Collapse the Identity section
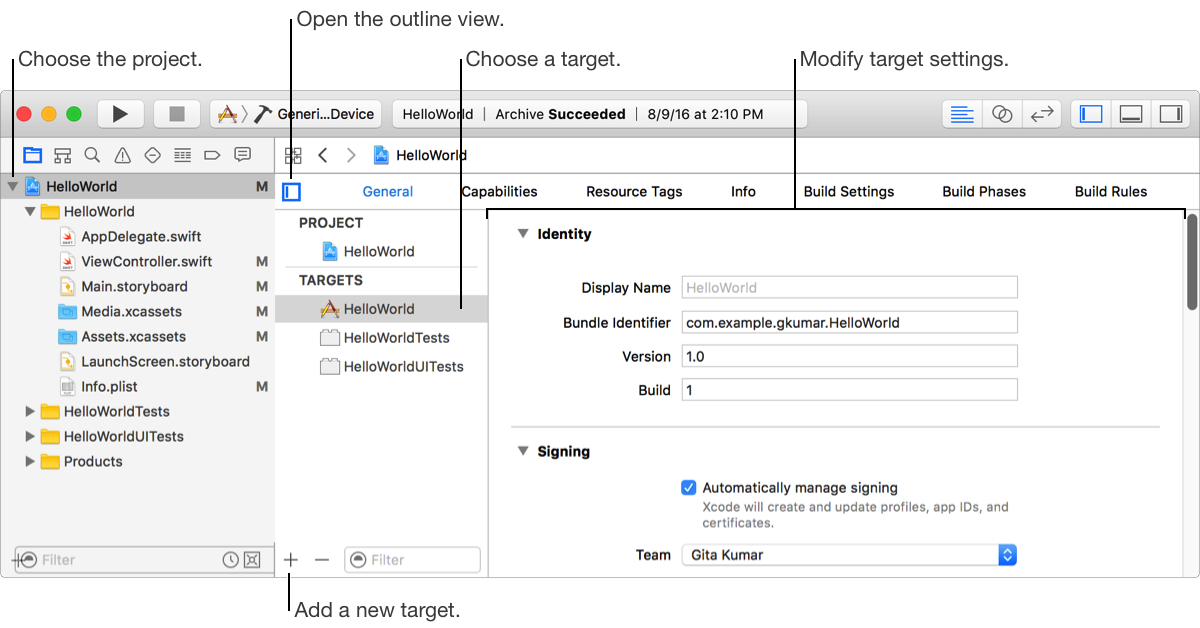Viewport: 1200px width, 628px height. pos(522,233)
